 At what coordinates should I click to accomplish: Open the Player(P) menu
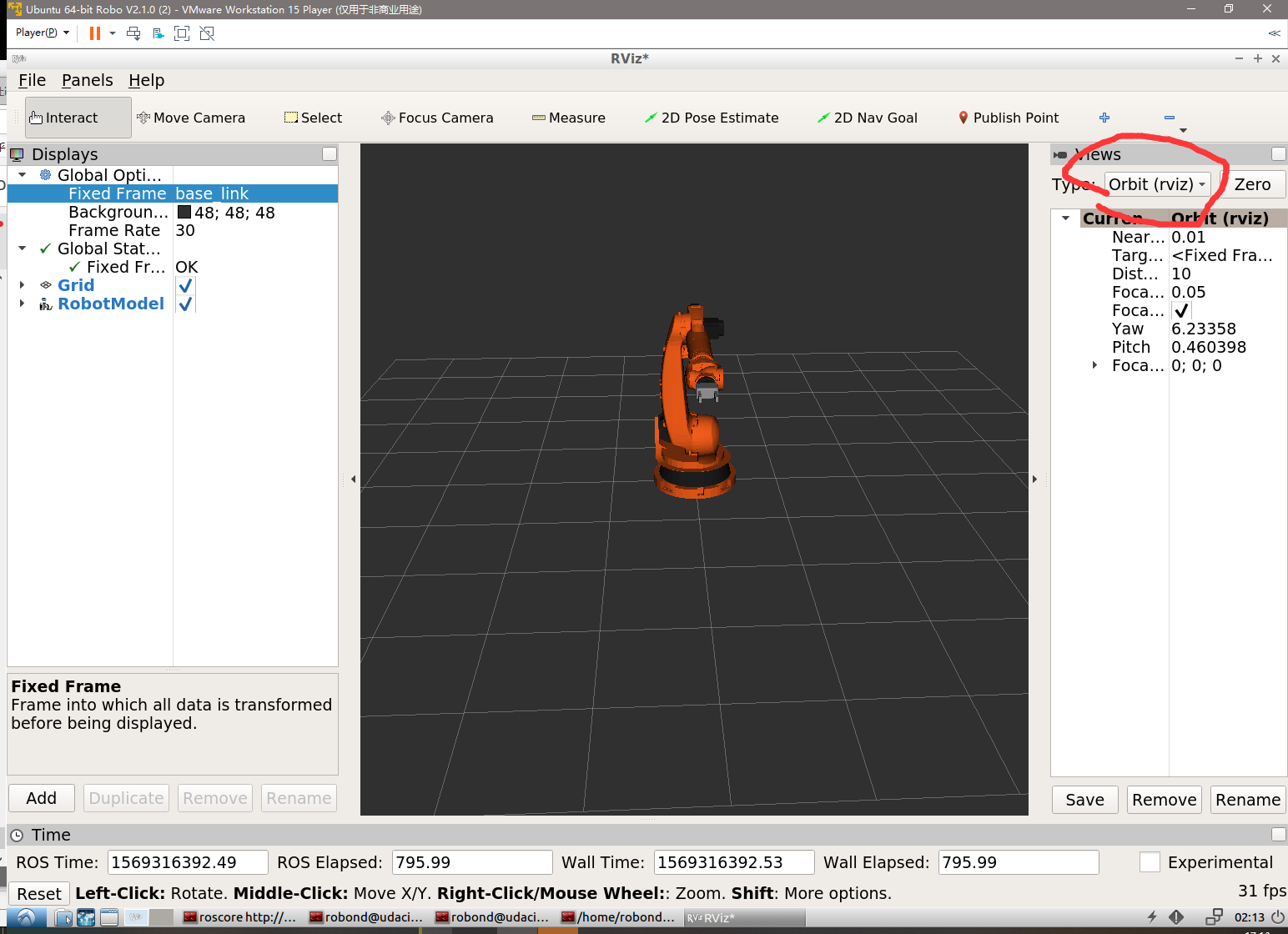(42, 33)
